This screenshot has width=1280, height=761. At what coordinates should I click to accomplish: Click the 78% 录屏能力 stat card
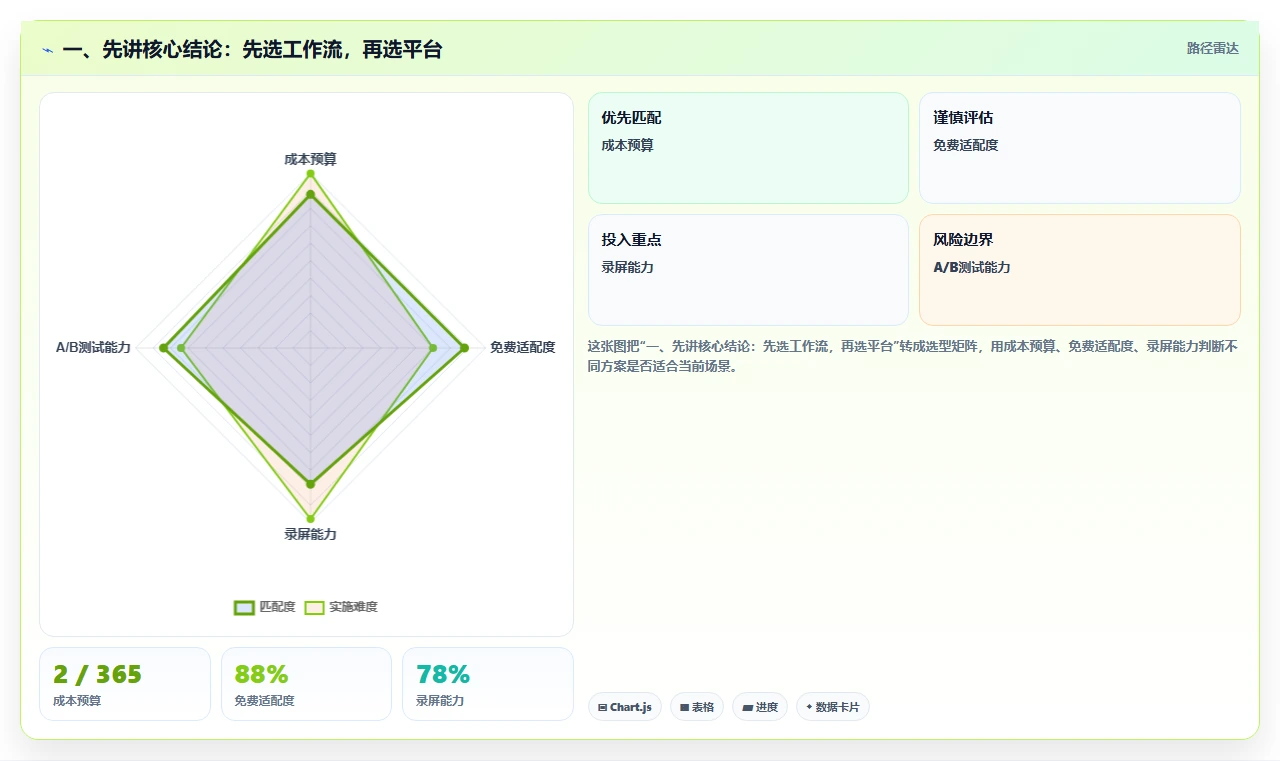tap(488, 684)
